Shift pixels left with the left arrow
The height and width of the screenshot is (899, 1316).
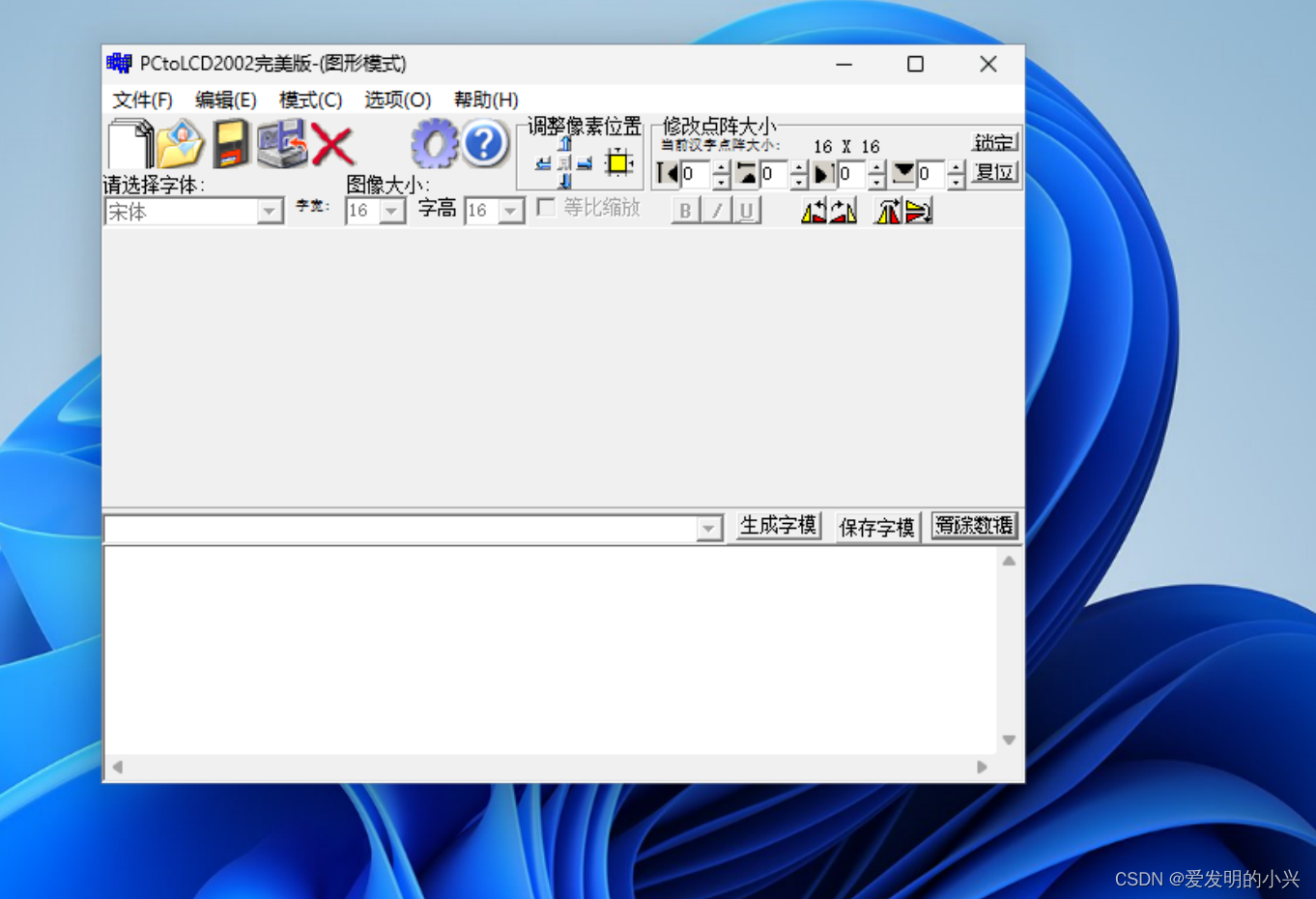pos(544,164)
